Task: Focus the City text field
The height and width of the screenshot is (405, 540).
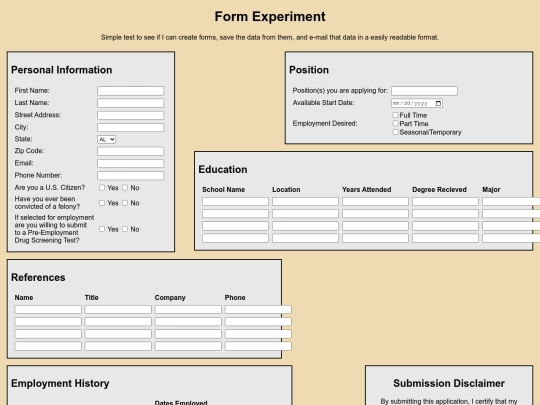Action: pos(131,127)
